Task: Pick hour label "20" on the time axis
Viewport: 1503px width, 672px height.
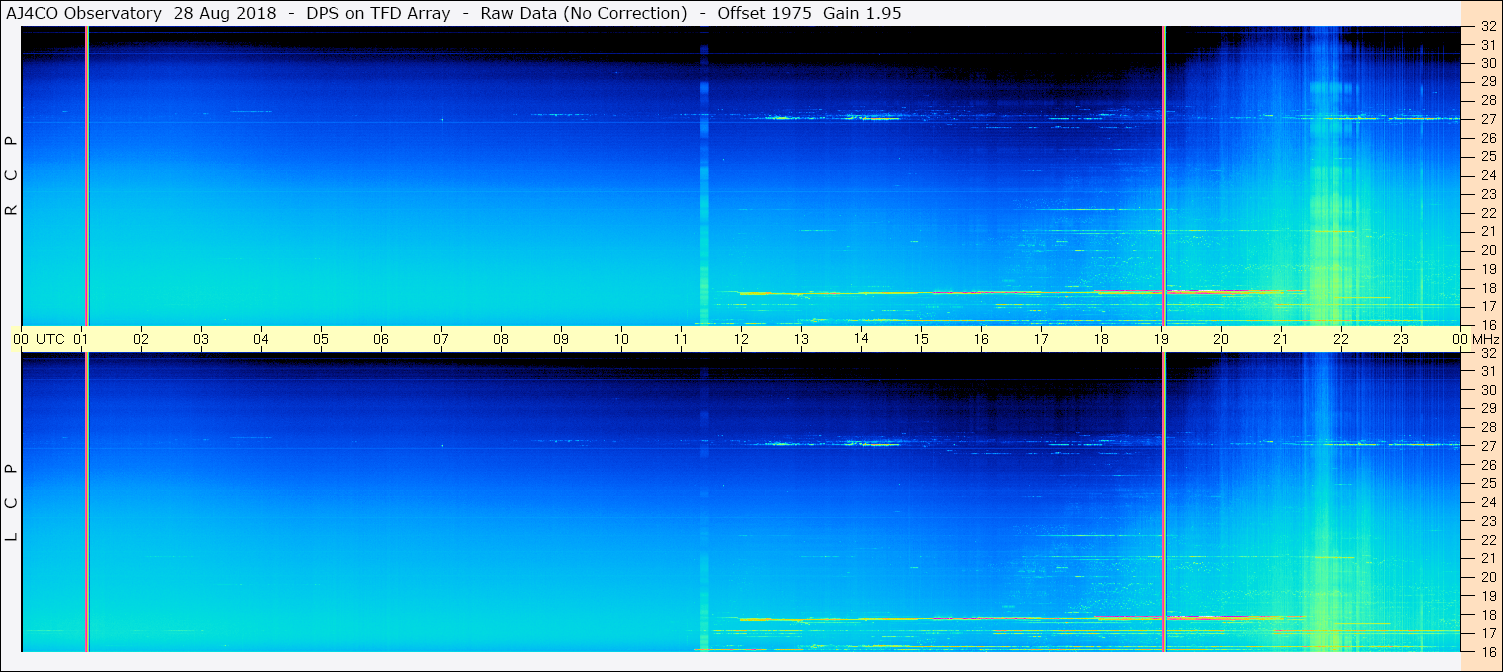Action: [1221, 339]
